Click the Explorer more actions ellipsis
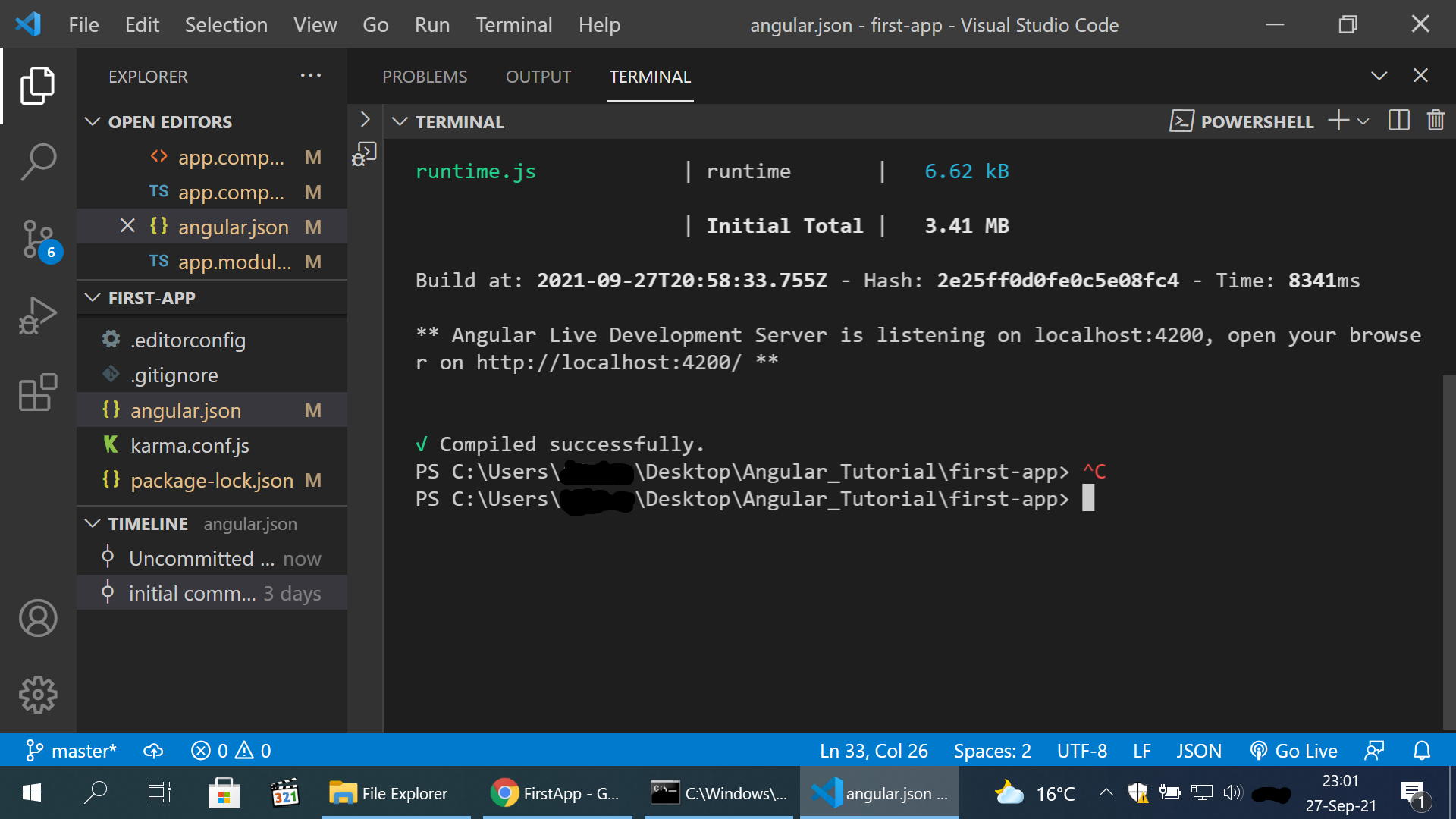The image size is (1456, 819). click(x=311, y=76)
